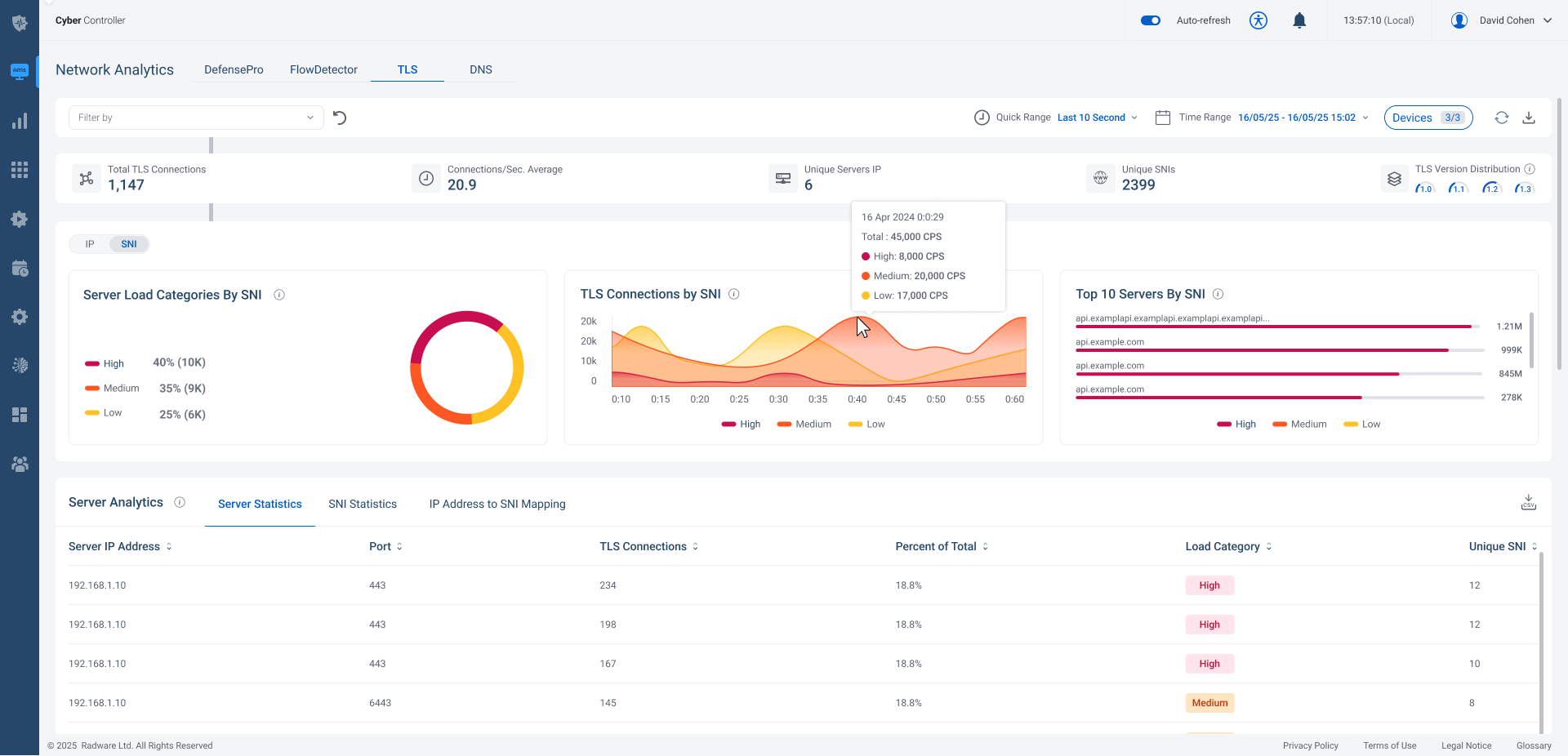Expand the Quick Range dropdown
This screenshot has width=1568, height=756.
[x=1097, y=118]
